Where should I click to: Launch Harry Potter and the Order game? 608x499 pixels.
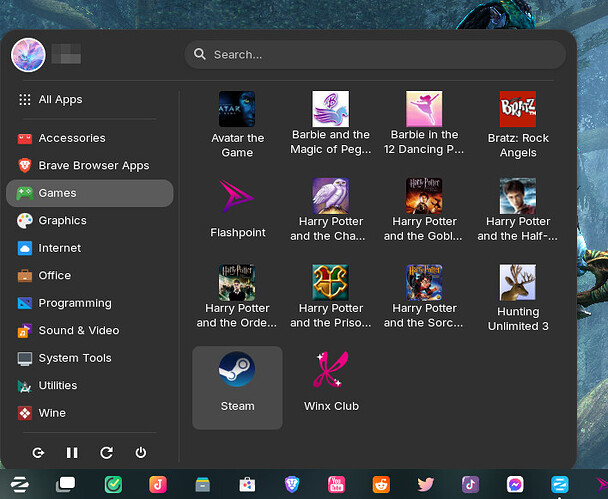pos(237,297)
